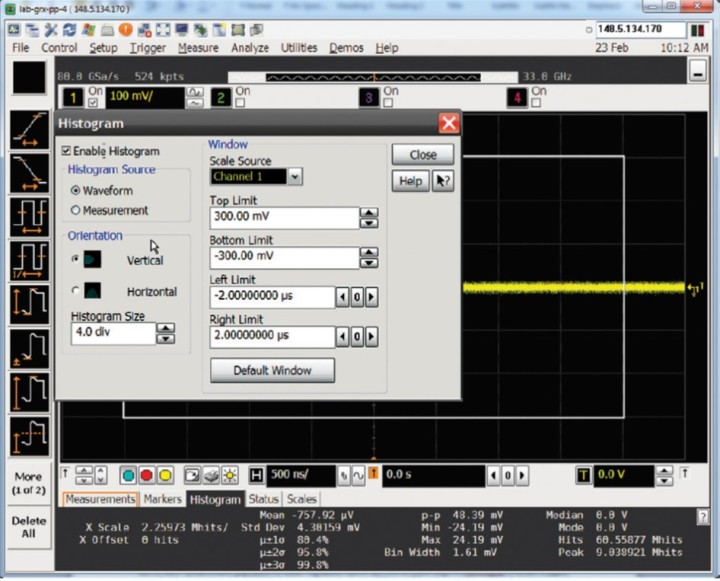Open the Analyze menu
720x581 pixels.
(250, 48)
